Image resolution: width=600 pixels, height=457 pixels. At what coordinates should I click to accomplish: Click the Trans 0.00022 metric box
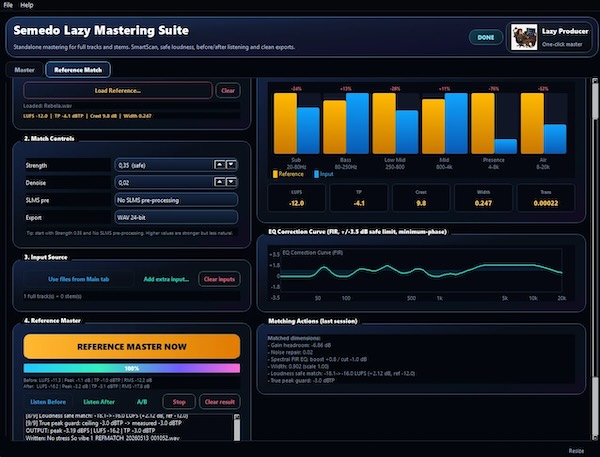pos(546,198)
